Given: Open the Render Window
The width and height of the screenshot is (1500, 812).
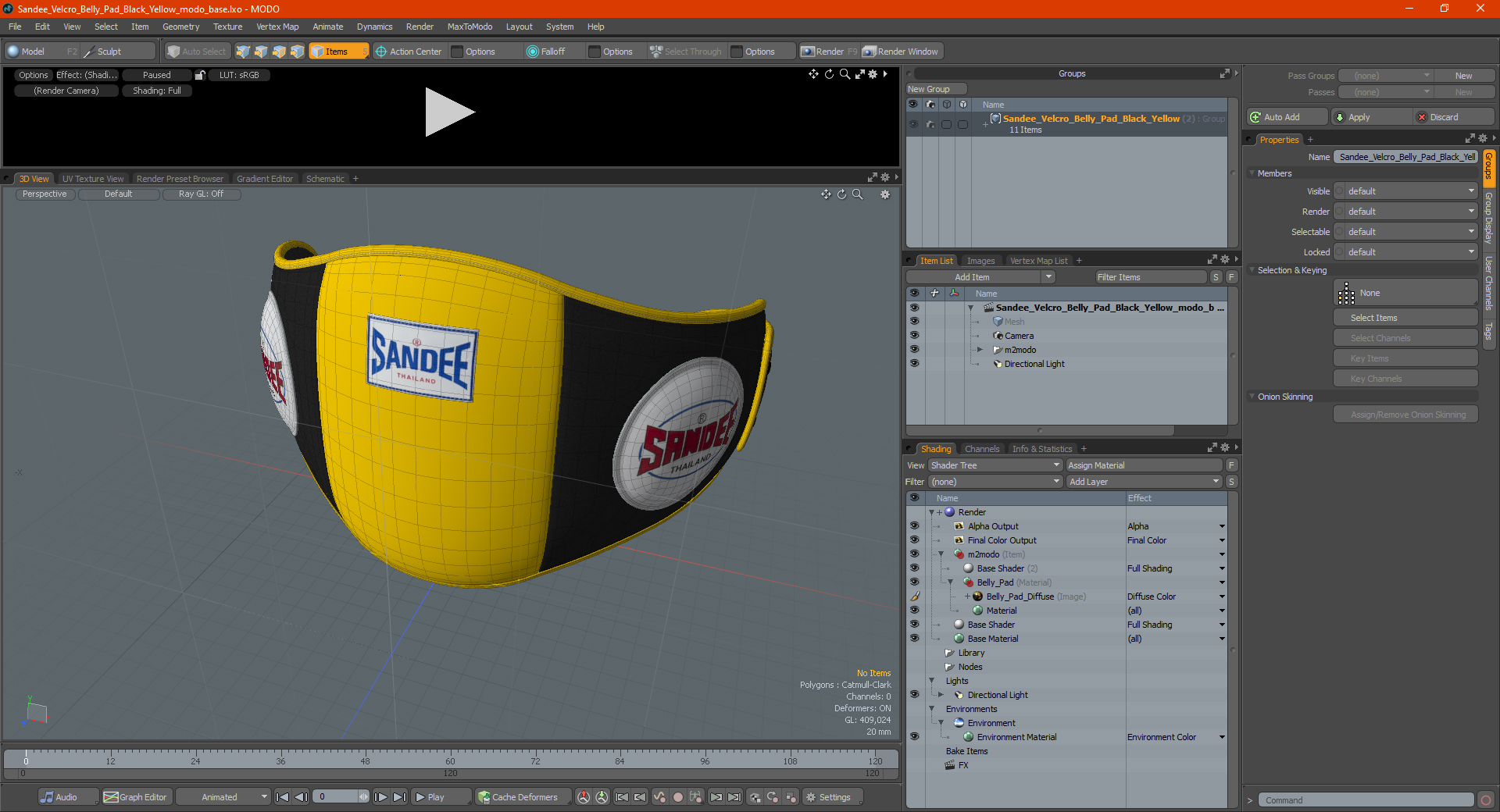Looking at the screenshot, I should tap(901, 52).
